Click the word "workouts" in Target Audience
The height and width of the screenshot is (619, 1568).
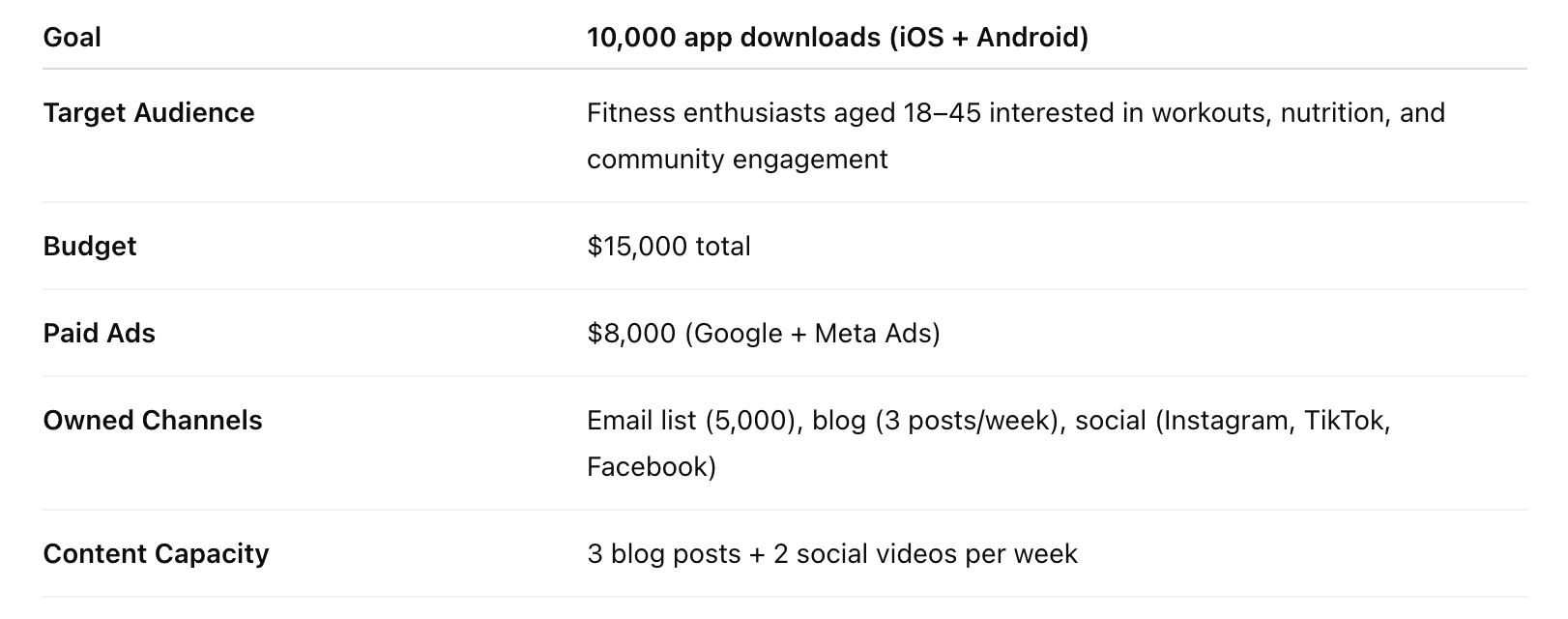tap(1208, 113)
